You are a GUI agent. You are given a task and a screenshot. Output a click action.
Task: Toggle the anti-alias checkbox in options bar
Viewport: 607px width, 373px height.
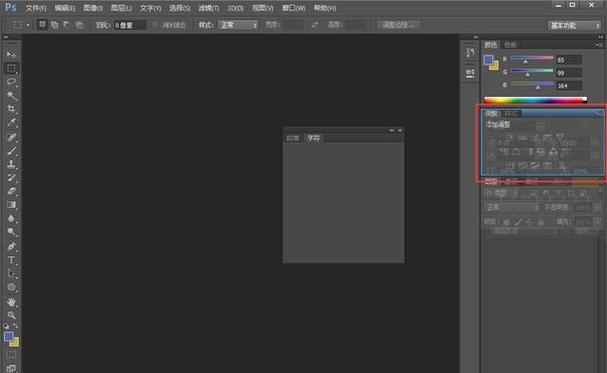155,25
